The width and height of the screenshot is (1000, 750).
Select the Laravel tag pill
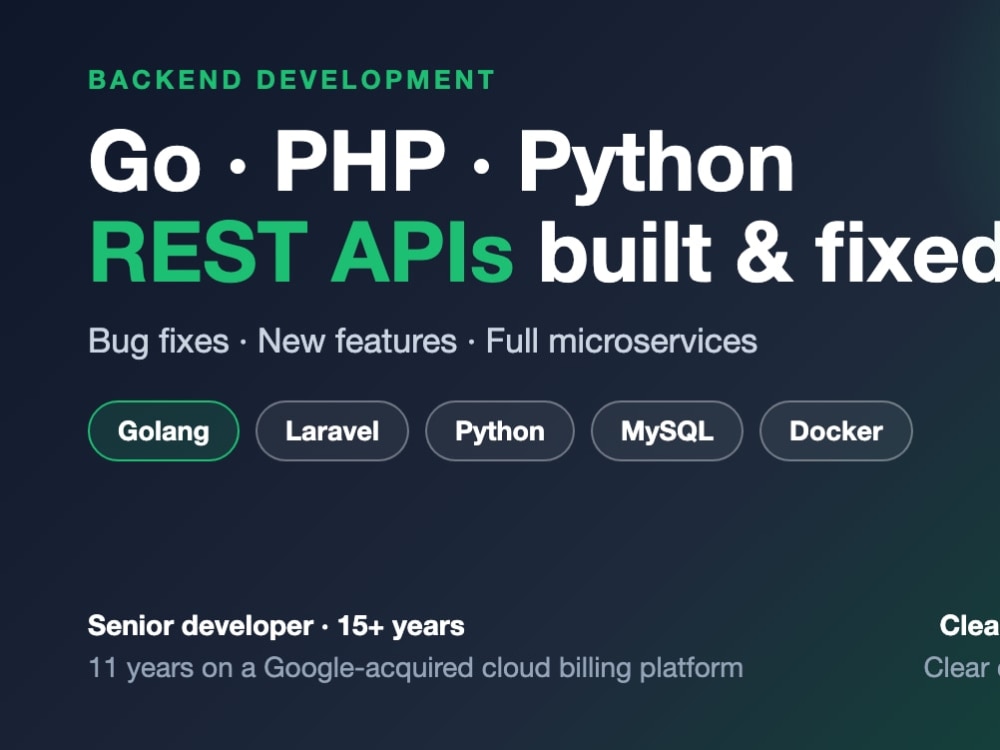click(332, 431)
